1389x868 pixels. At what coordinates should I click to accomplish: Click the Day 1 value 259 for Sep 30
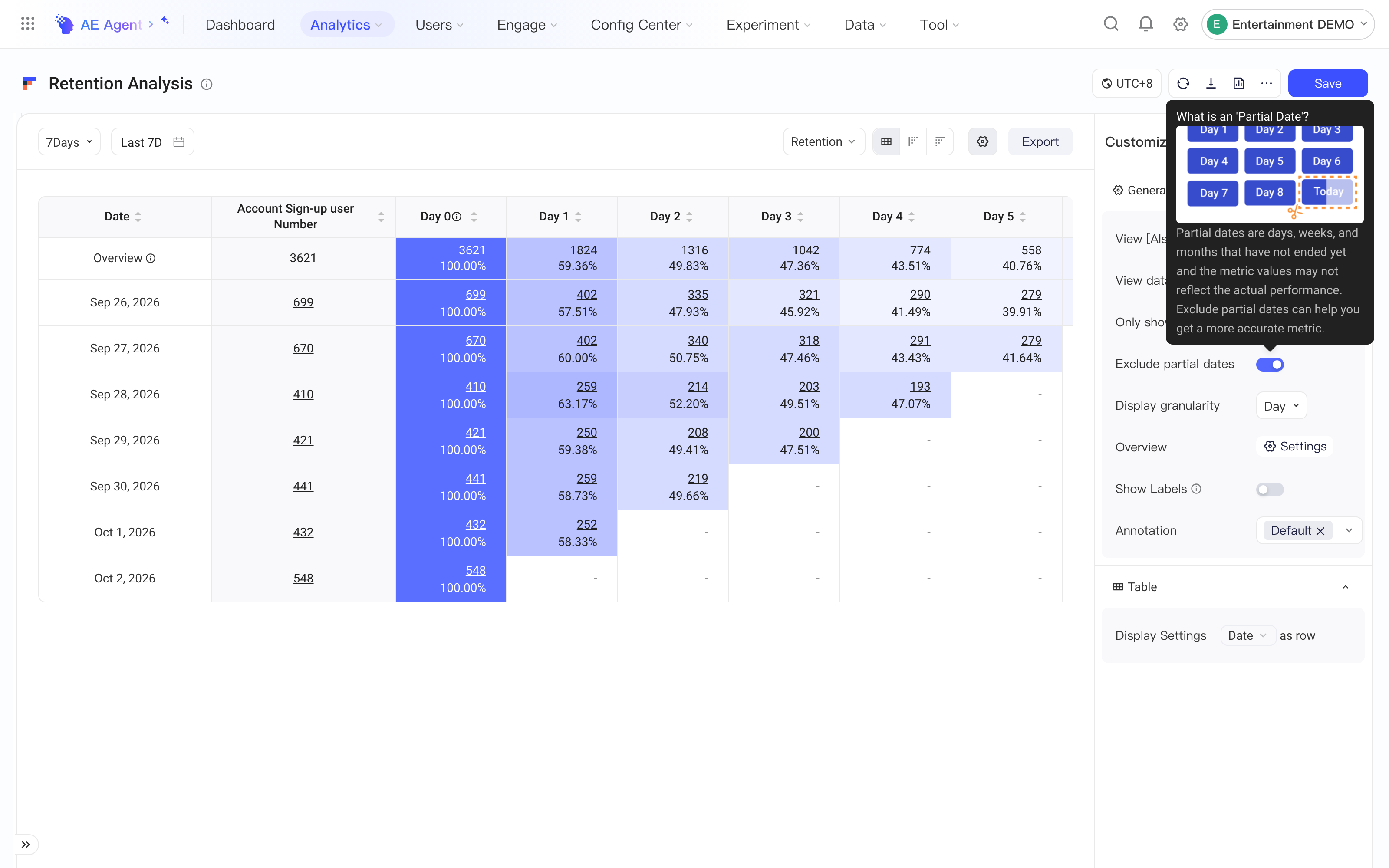click(x=586, y=478)
